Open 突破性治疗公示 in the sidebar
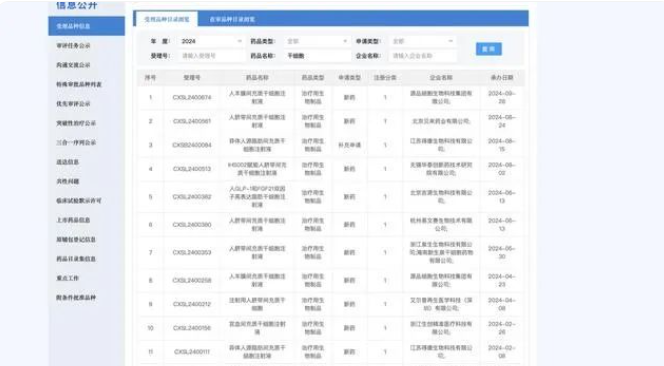 pyautogui.click(x=76, y=123)
